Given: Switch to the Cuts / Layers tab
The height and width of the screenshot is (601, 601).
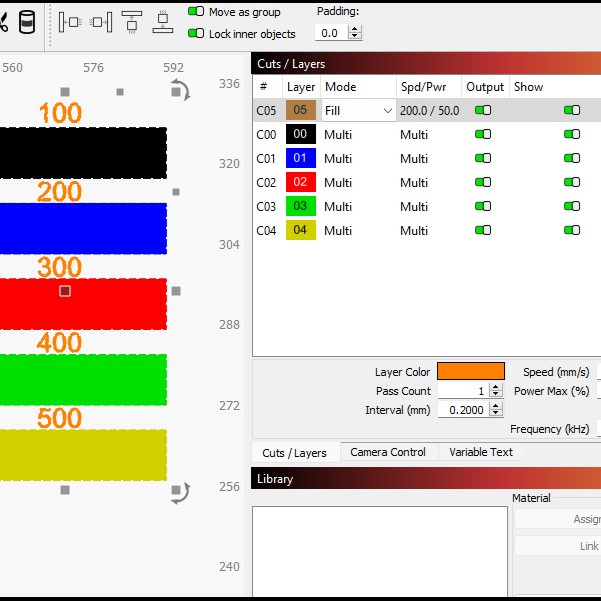Looking at the screenshot, I should tap(294, 453).
